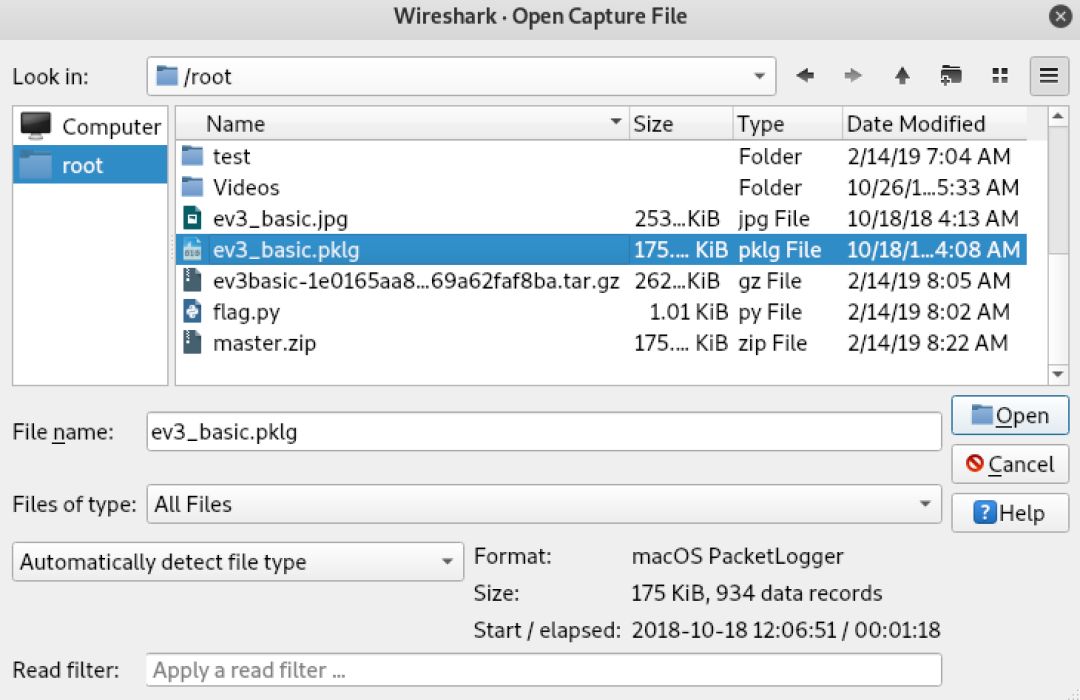Click the zip File type cell
The image size is (1080, 700).
(x=772, y=342)
